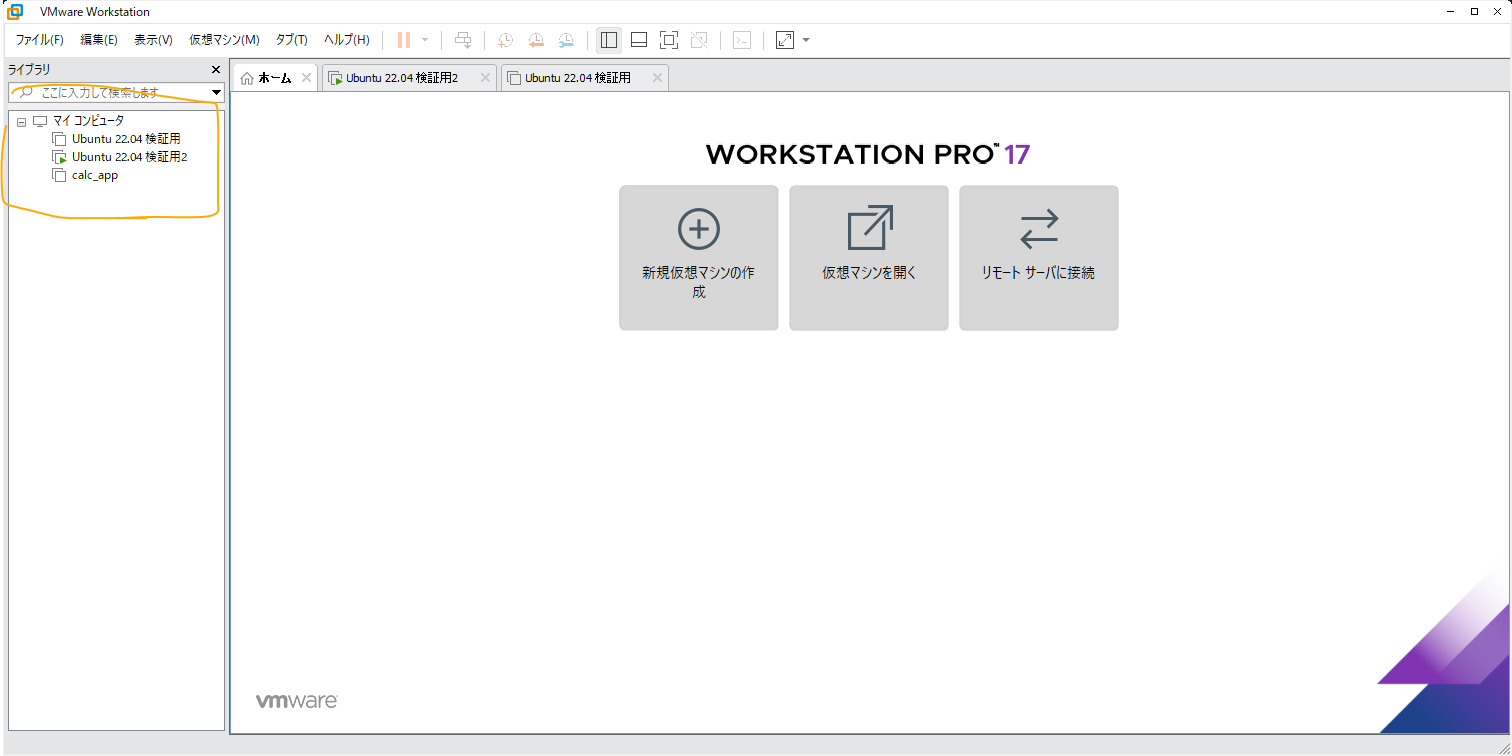Click 仮想マシンを開く on the home screen
The height and width of the screenshot is (756, 1512).
[868, 257]
